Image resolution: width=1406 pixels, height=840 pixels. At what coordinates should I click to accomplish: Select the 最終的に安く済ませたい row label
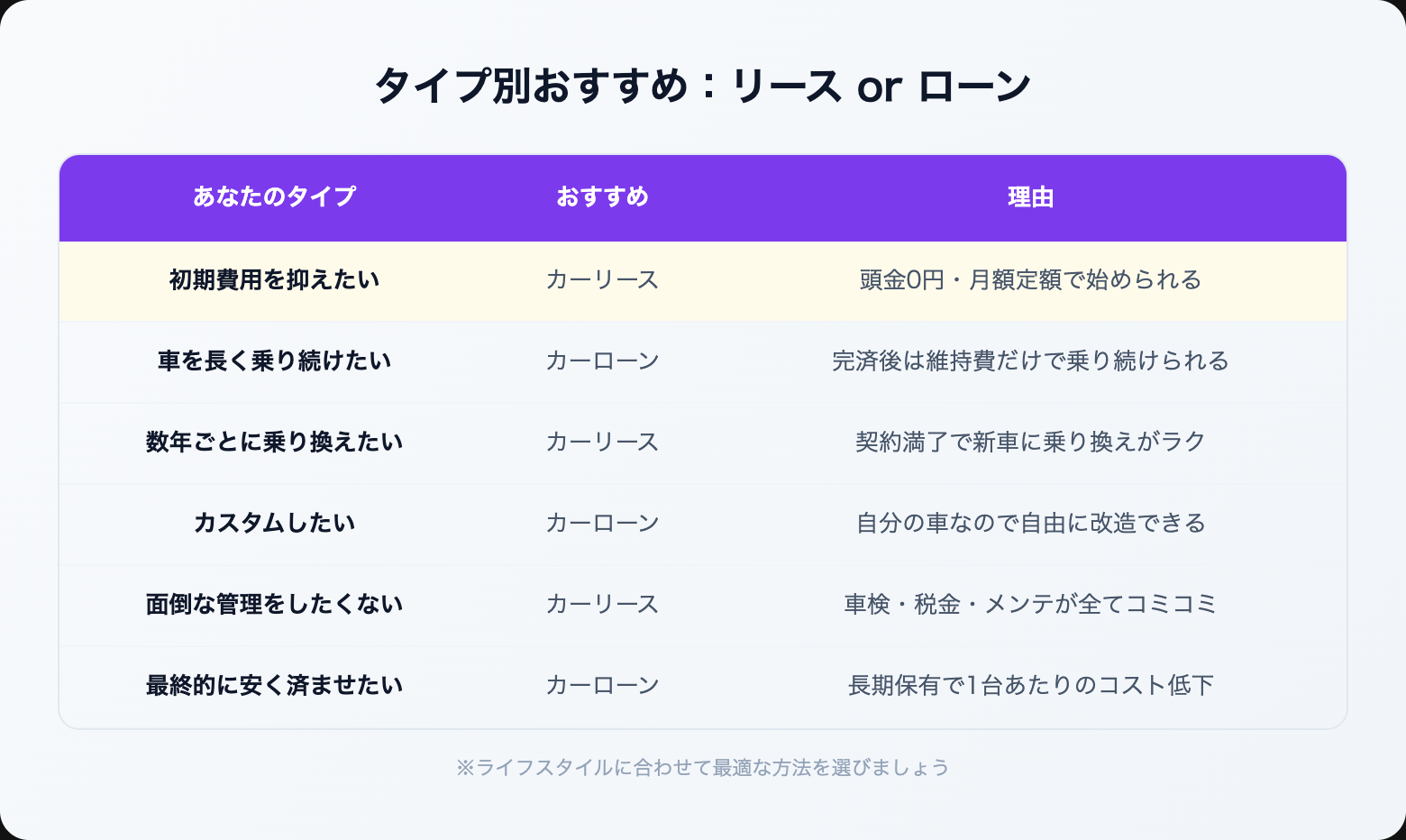coord(274,686)
